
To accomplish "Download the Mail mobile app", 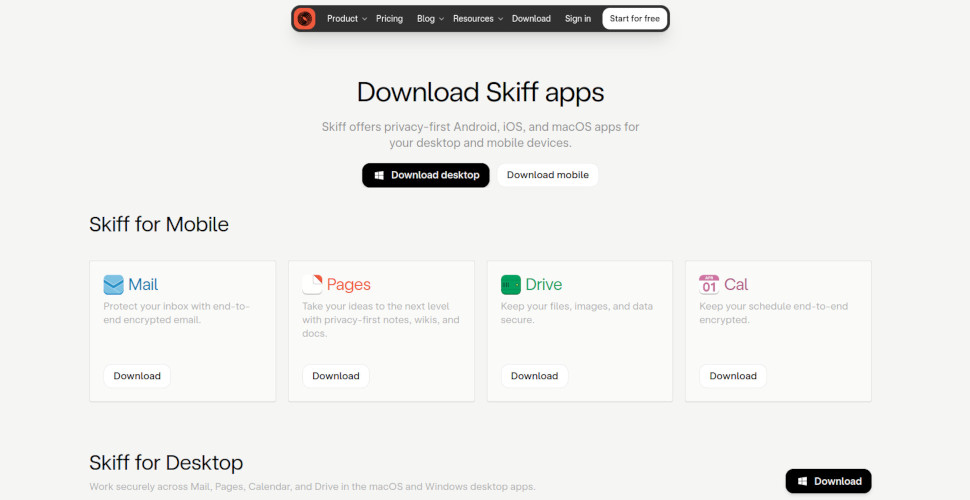I will pyautogui.click(x=137, y=376).
